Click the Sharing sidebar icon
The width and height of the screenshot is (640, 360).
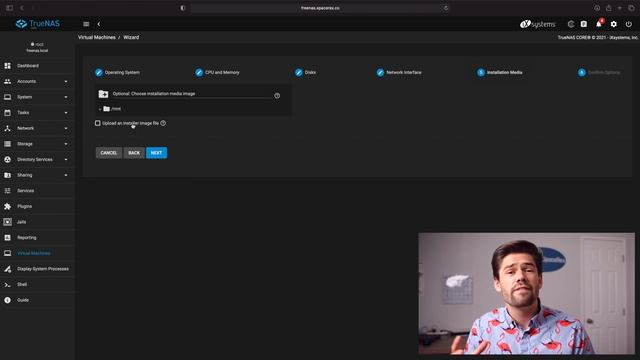[x=7, y=175]
